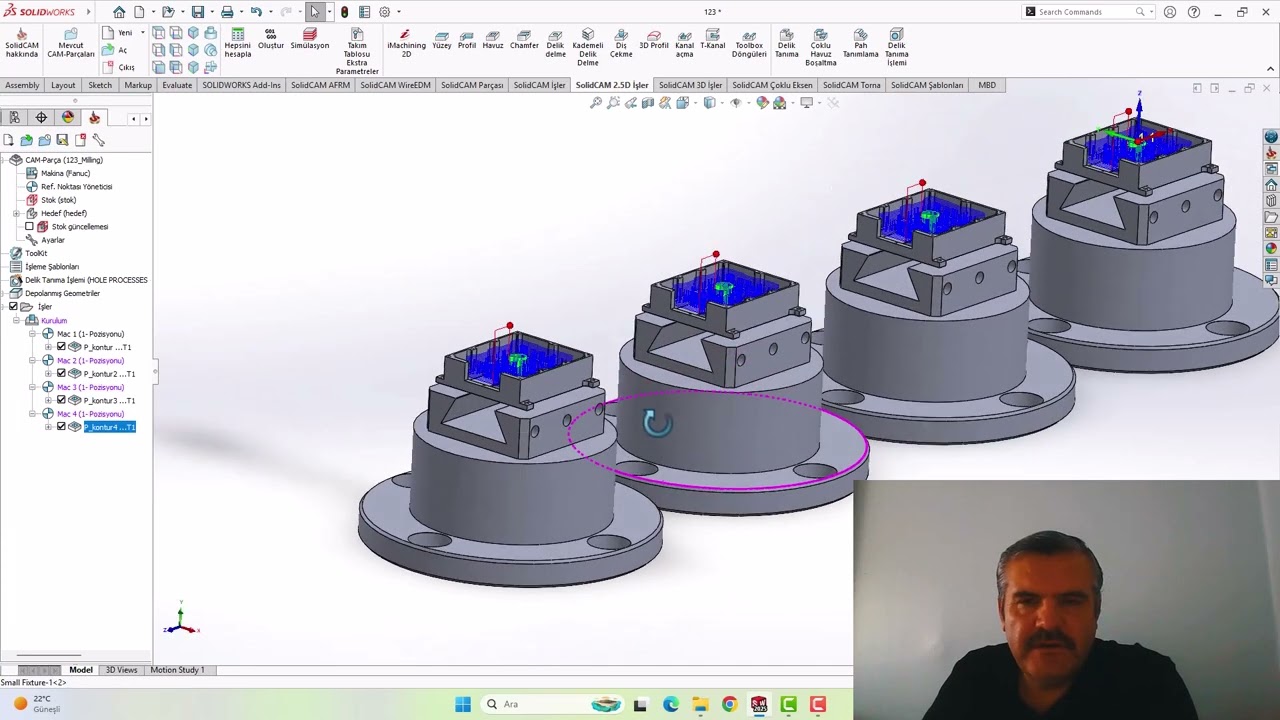1280x720 pixels.
Task: Open the Motion Study 1 tab
Action: point(177,670)
